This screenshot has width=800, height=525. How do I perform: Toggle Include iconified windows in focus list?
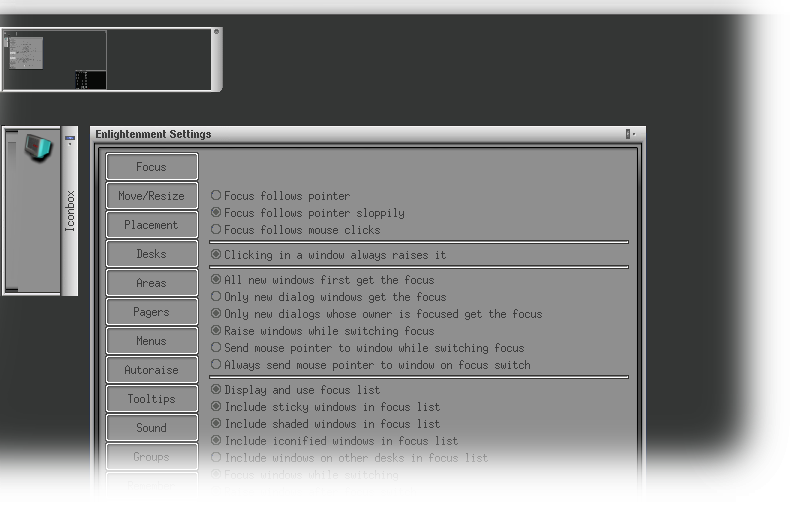334,441
